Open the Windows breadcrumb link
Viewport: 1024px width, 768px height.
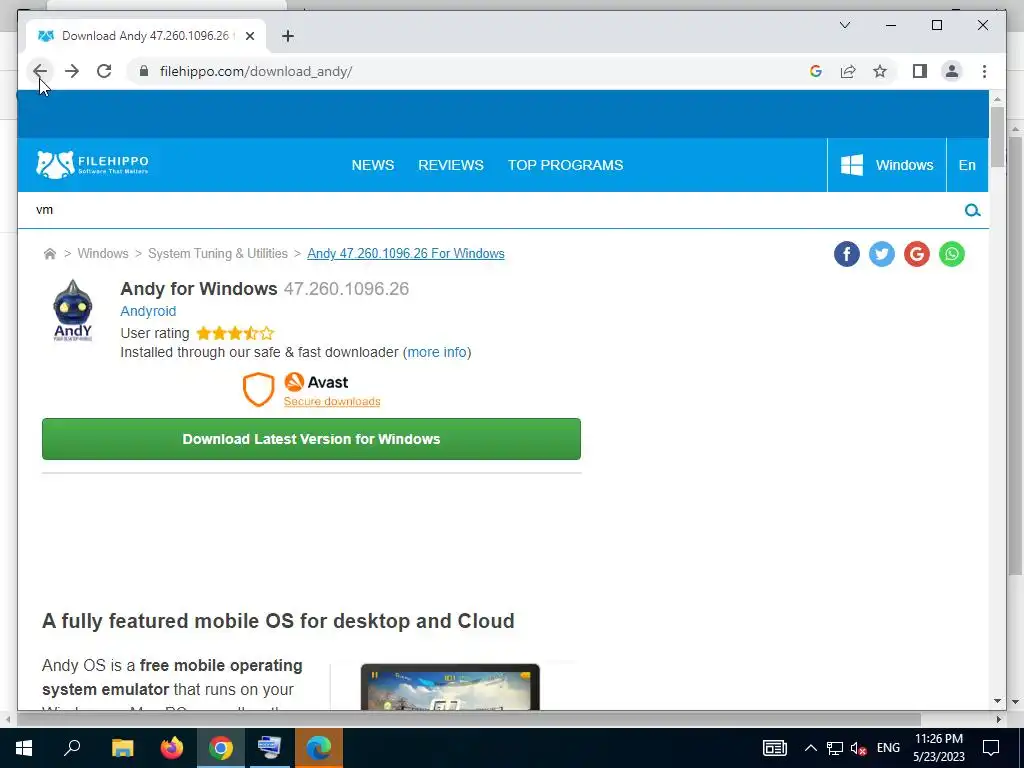[x=103, y=253]
